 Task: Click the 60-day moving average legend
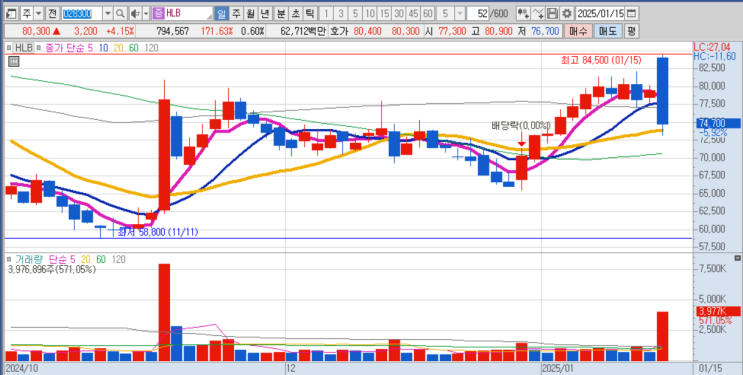pos(134,47)
